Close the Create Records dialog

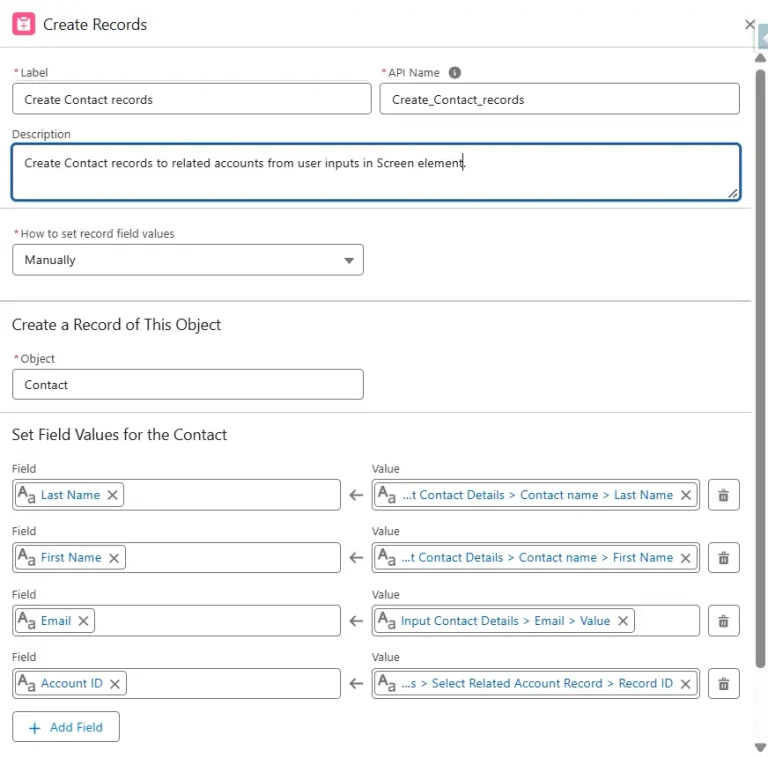(x=750, y=24)
